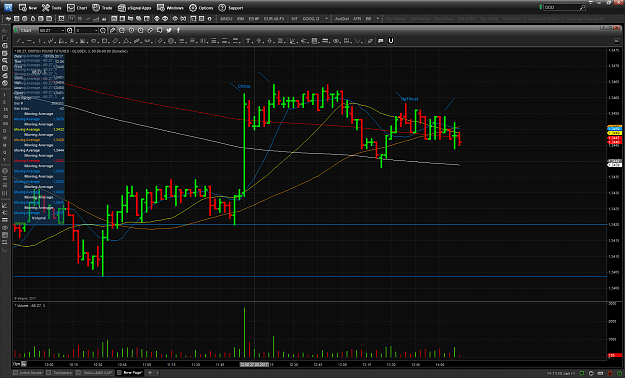
Task: Select the New Page tab
Action: pos(130,373)
